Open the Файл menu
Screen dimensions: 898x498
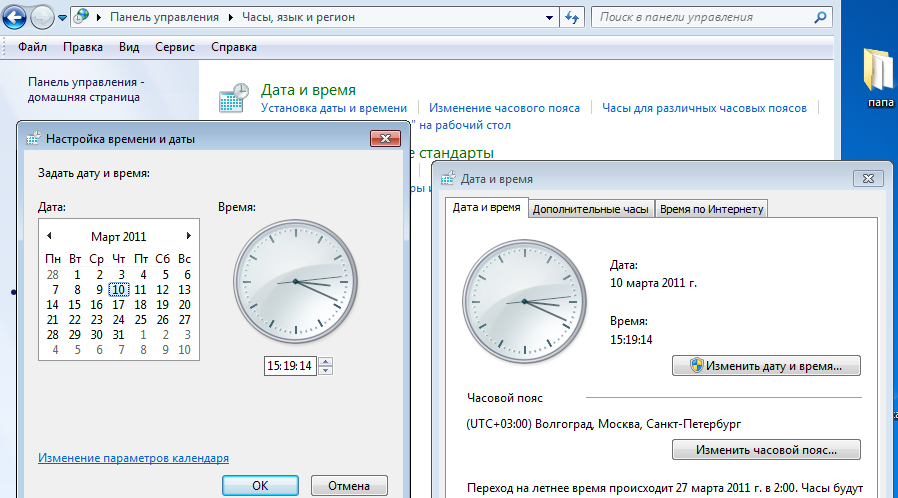[32, 47]
